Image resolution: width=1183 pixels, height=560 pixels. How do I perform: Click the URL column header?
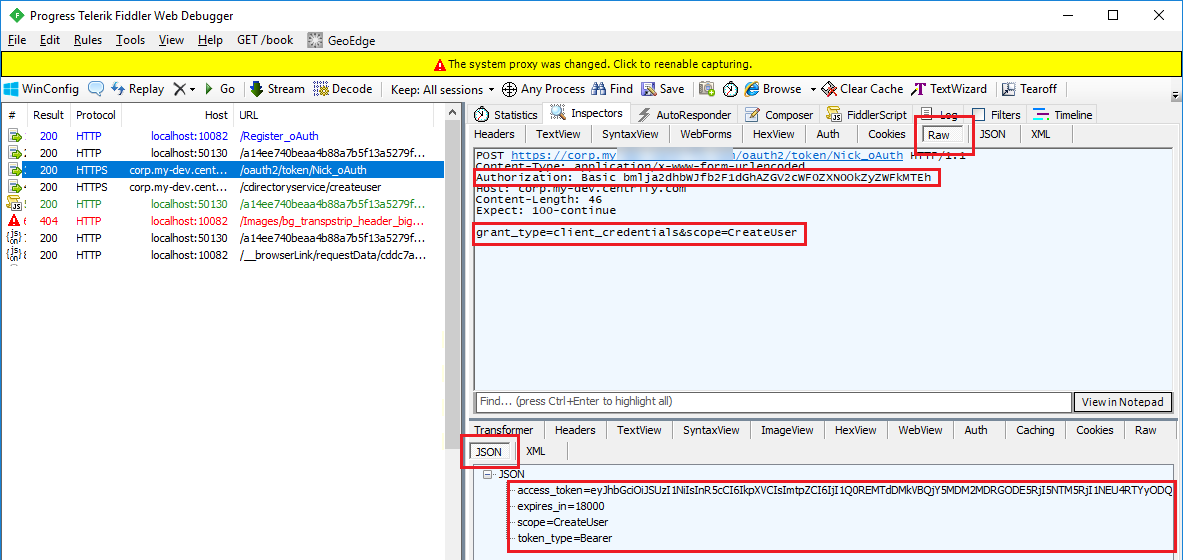coord(334,115)
